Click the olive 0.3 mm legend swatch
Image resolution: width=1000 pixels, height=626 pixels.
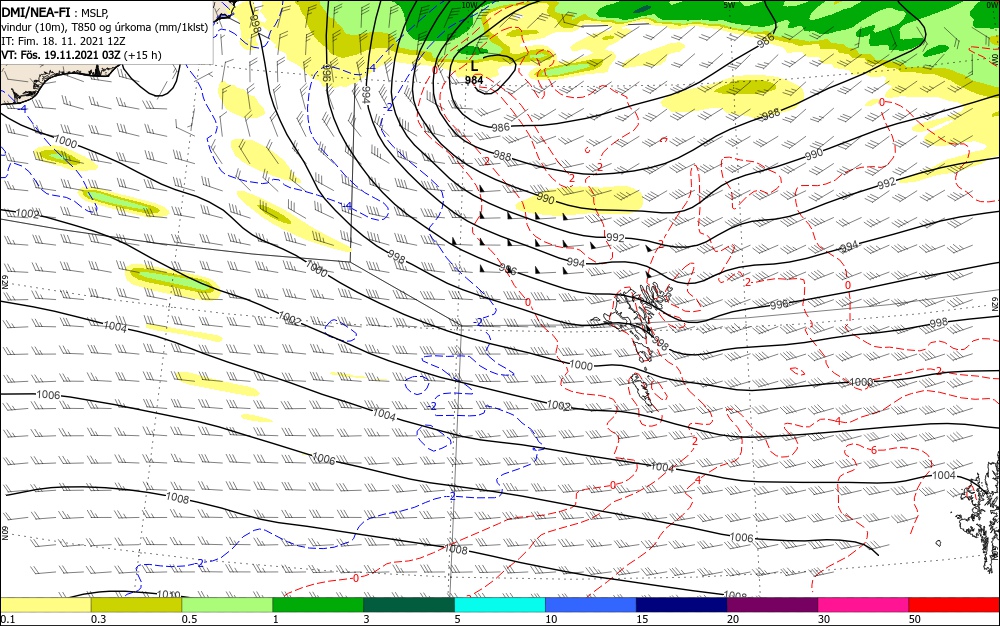click(136, 605)
